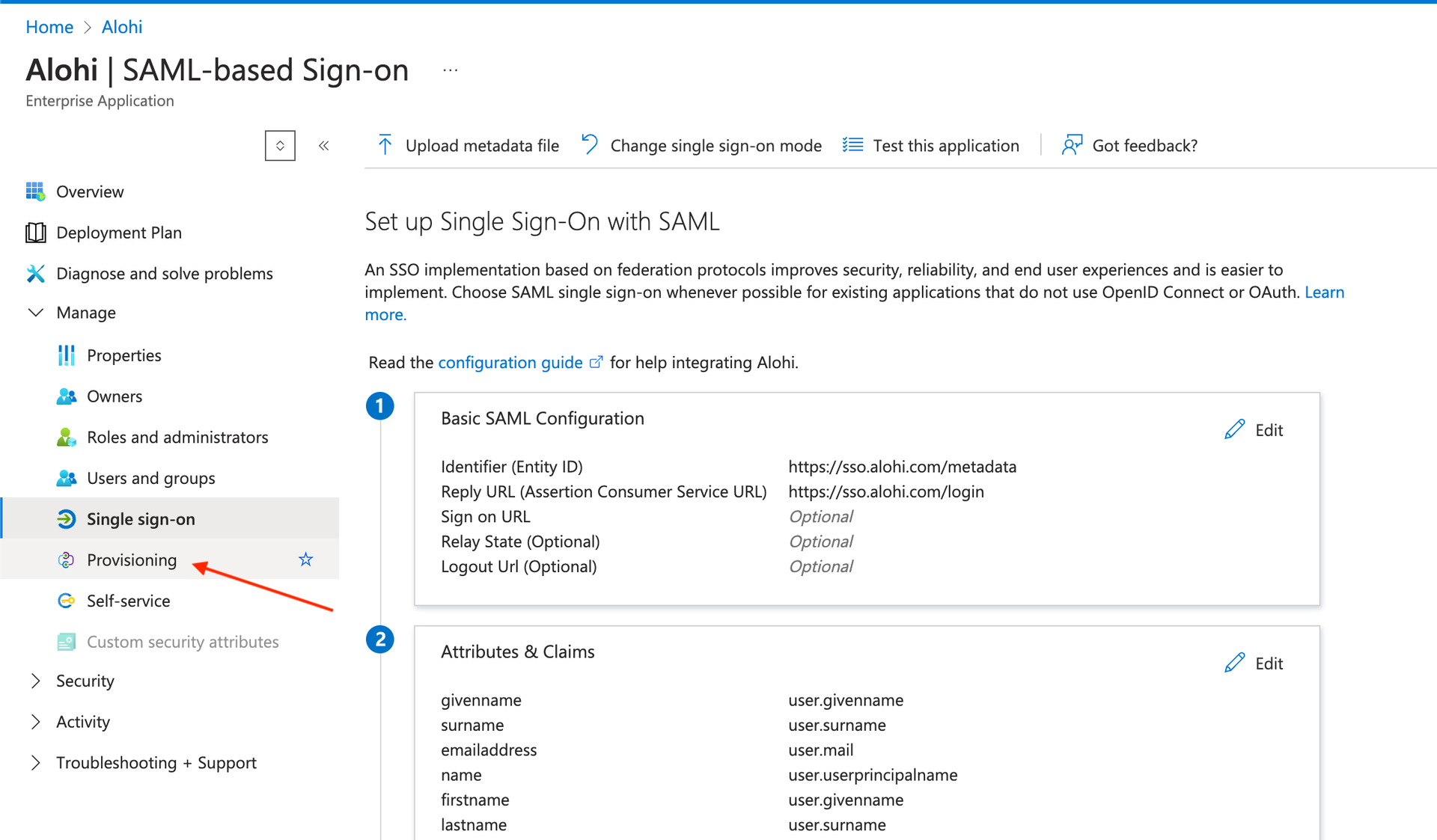Click the Learn more link
The image size is (1437, 840).
pyautogui.click(x=1324, y=292)
